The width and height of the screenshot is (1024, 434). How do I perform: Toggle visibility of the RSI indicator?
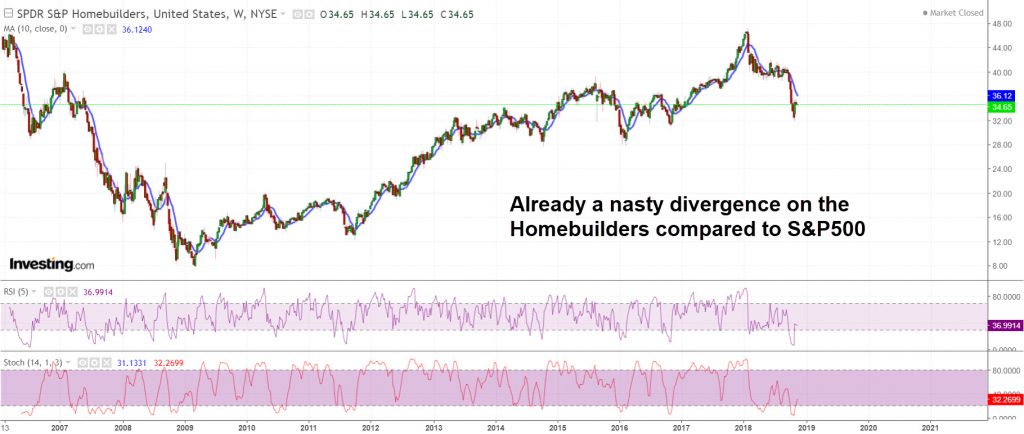[x=48, y=292]
